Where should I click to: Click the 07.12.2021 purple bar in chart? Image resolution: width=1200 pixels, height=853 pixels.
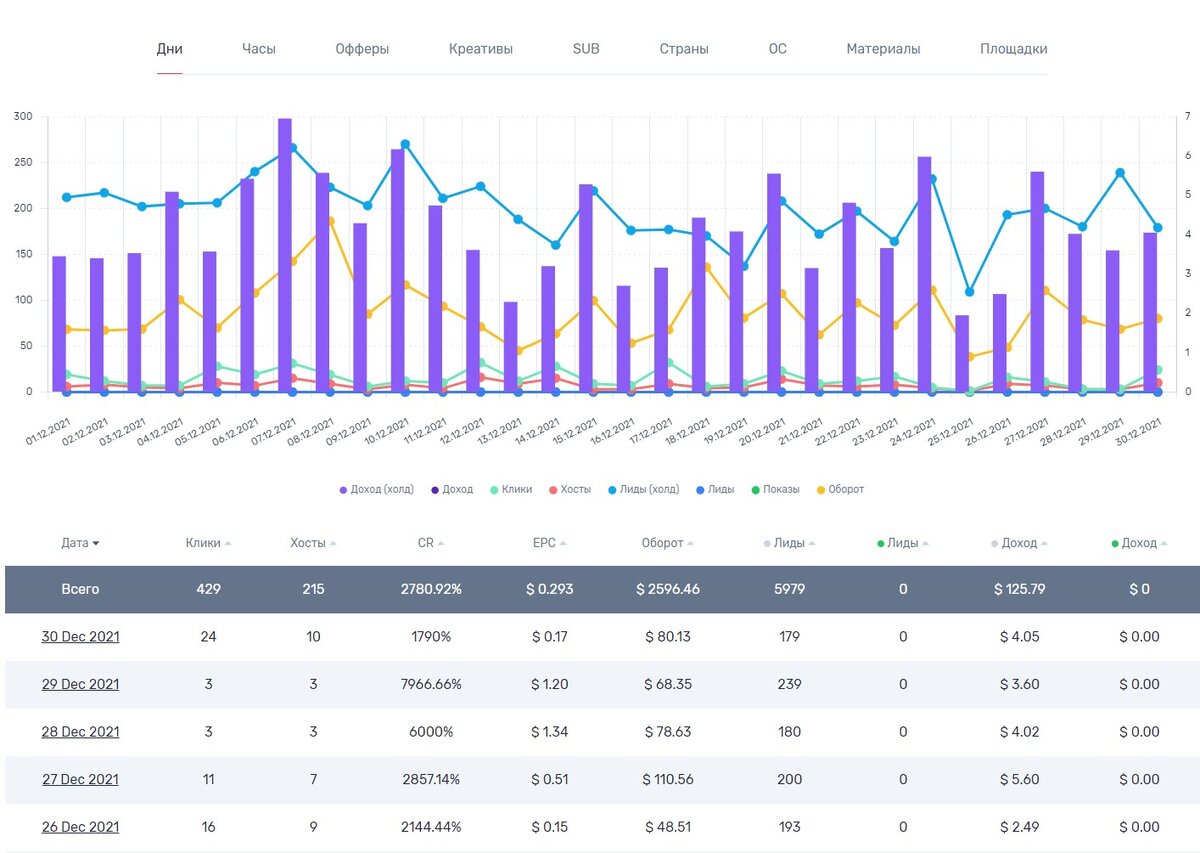point(285,255)
